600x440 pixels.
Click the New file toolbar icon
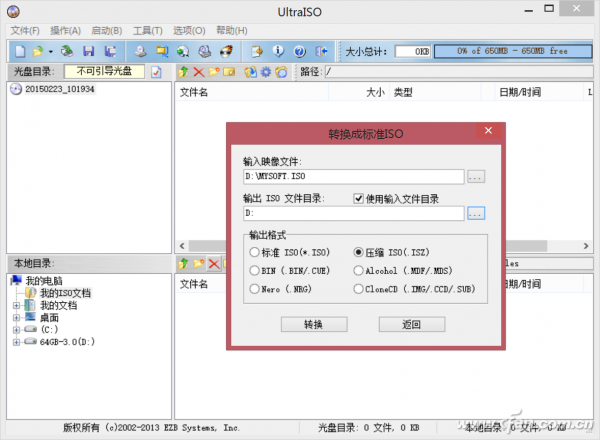pos(20,51)
